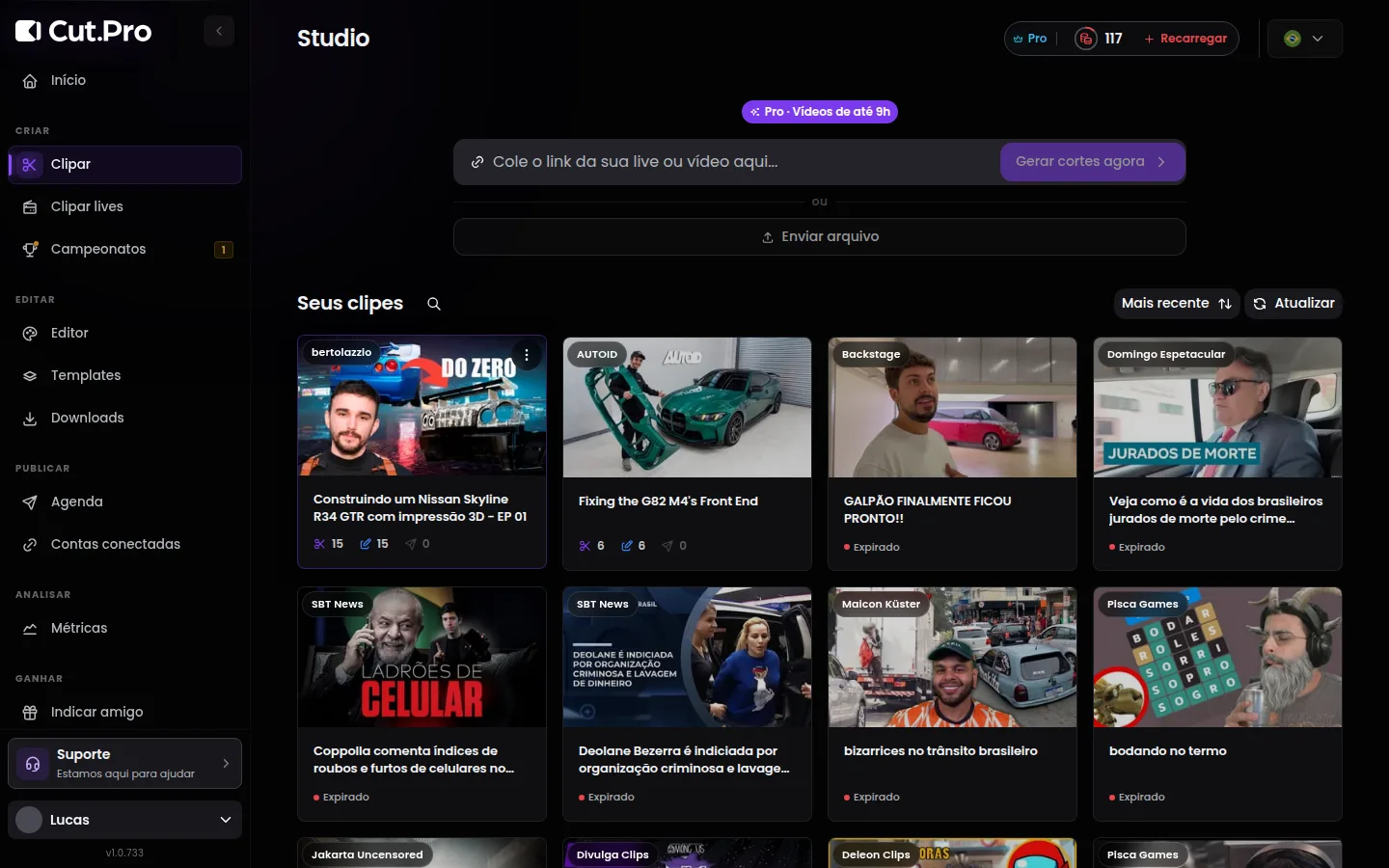Open the Ladrões de Celular clip thumbnail
This screenshot has height=868, width=1389.
coord(422,657)
